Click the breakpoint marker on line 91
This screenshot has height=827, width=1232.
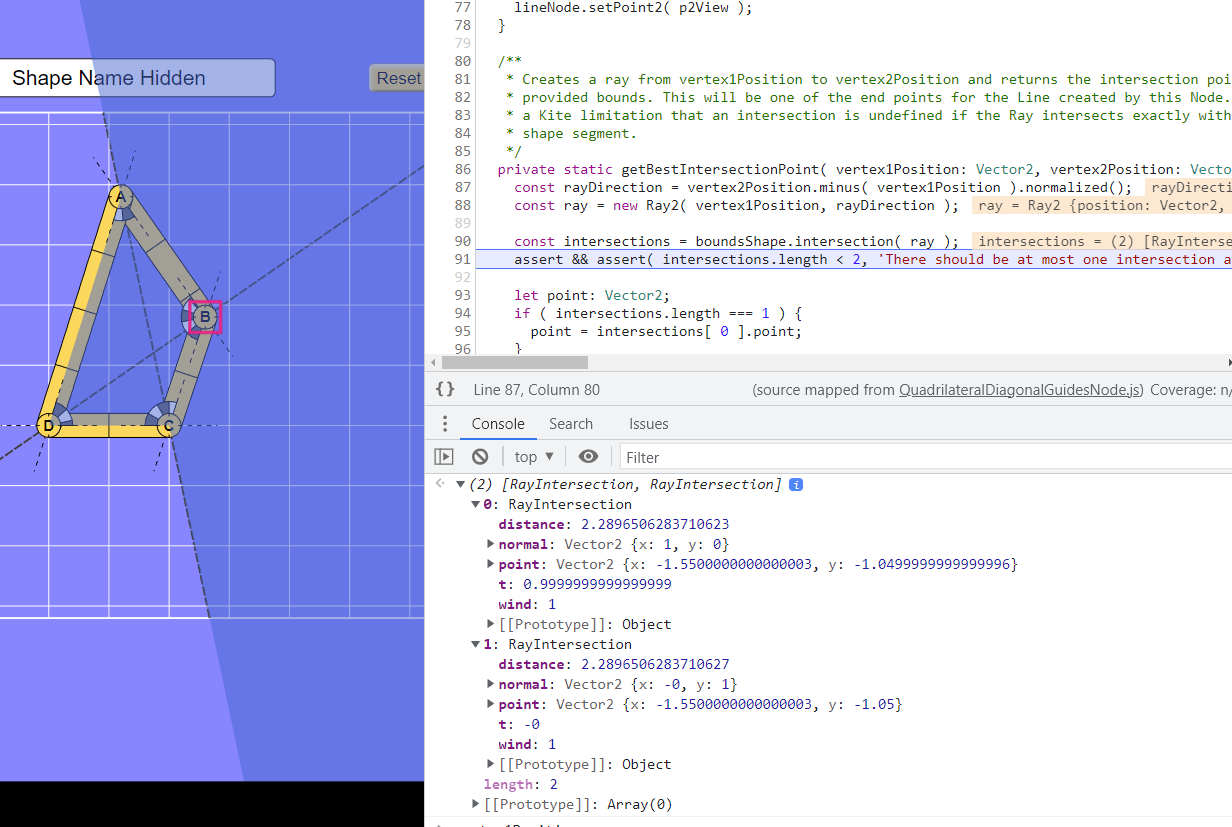click(x=461, y=259)
